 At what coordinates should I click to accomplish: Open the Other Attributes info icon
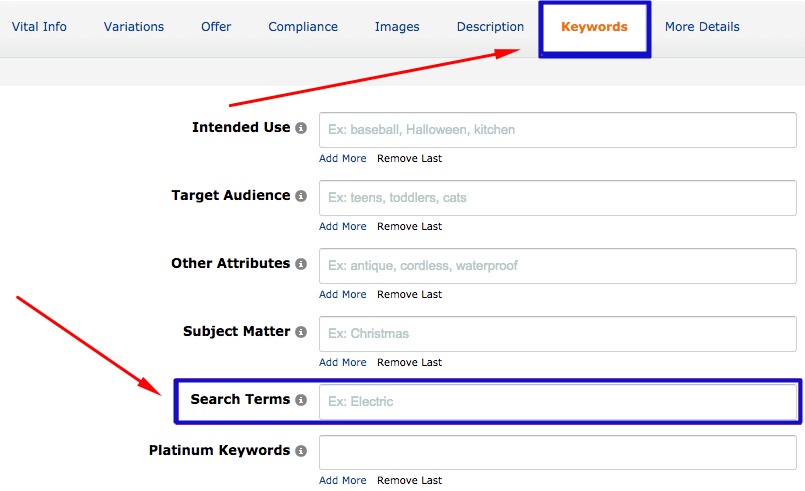301,264
